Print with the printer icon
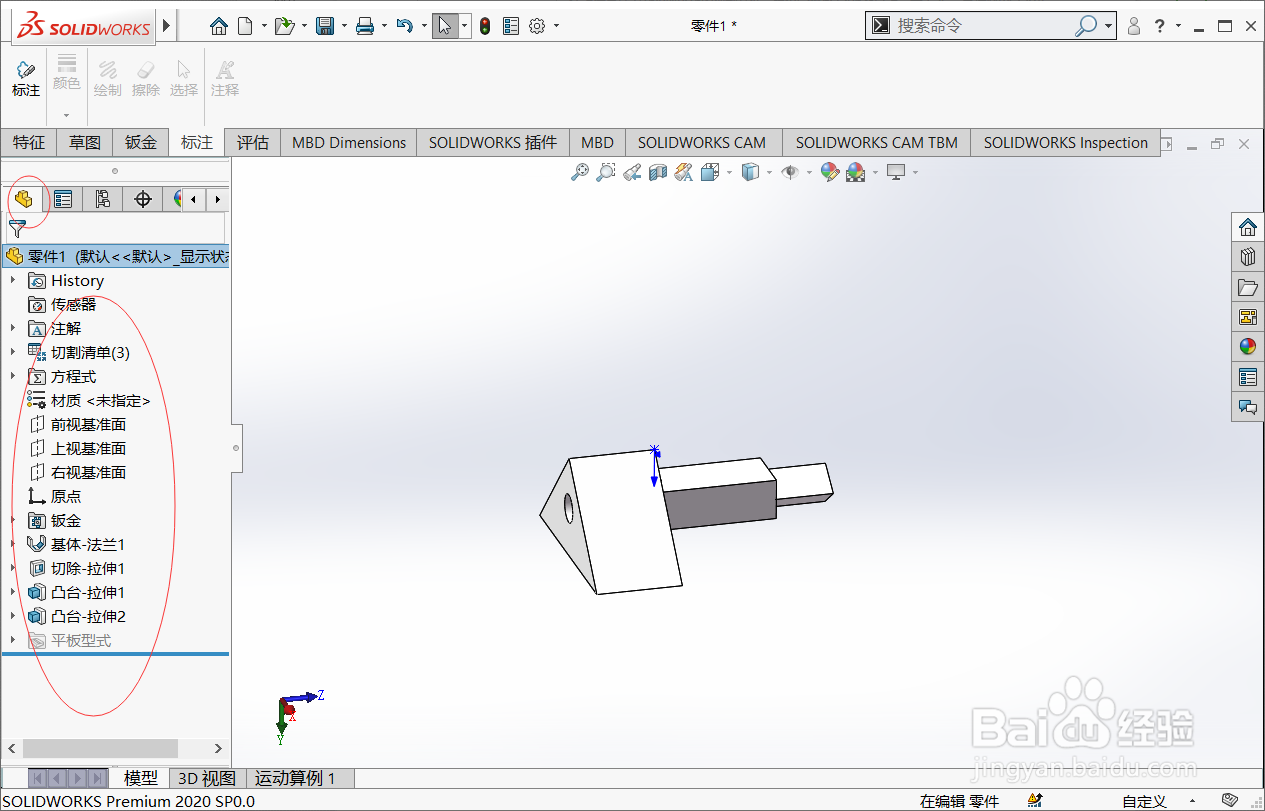 click(x=365, y=26)
